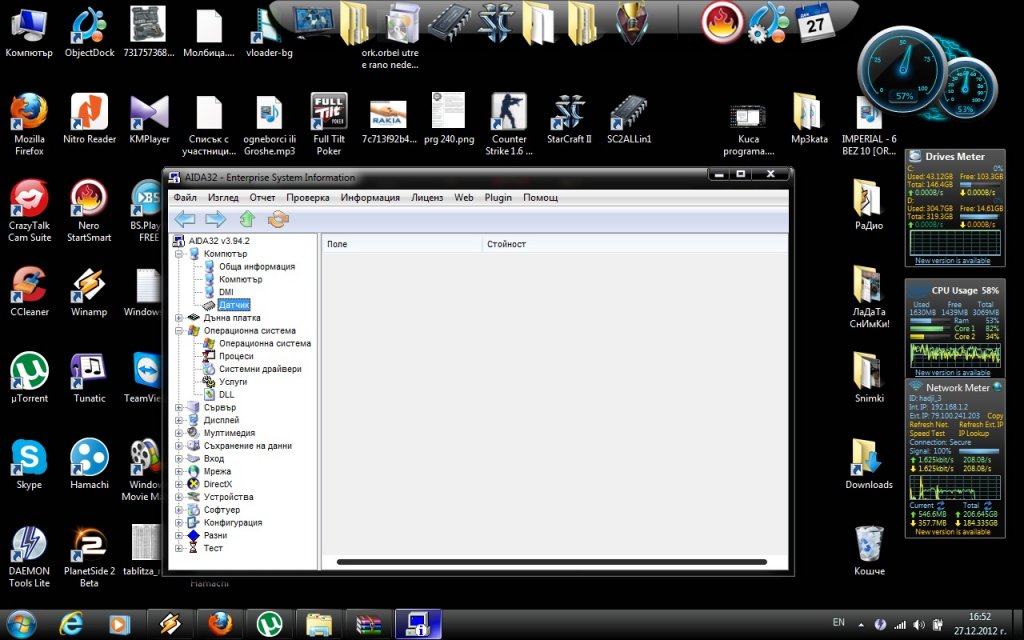Open the CCleaner desktop icon
This screenshot has height=640, width=1024.
[x=29, y=291]
